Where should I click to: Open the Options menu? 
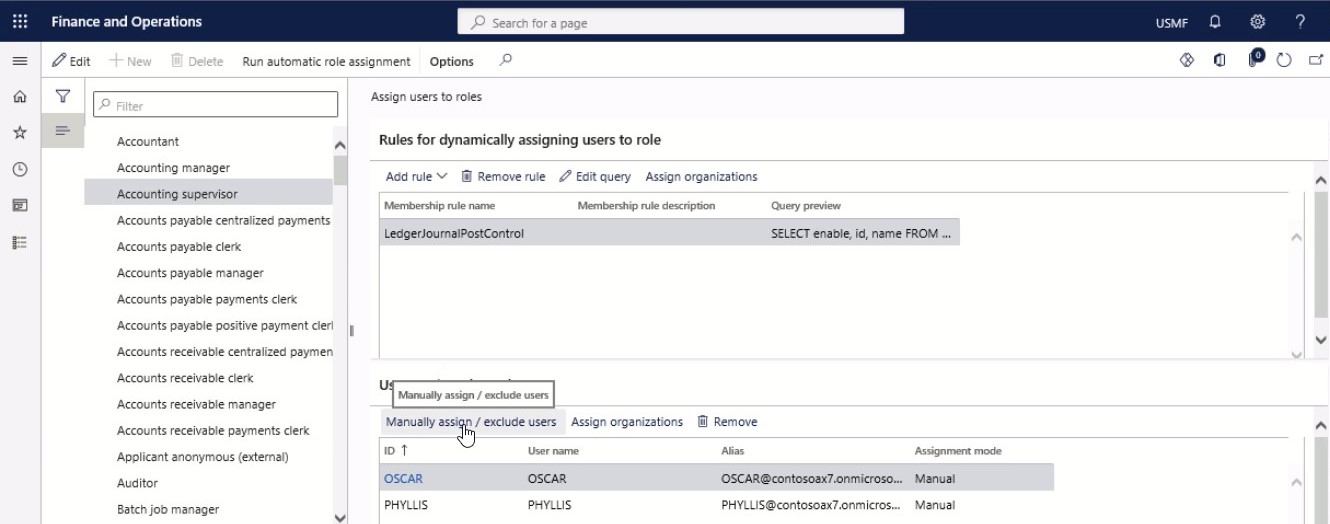click(x=452, y=61)
